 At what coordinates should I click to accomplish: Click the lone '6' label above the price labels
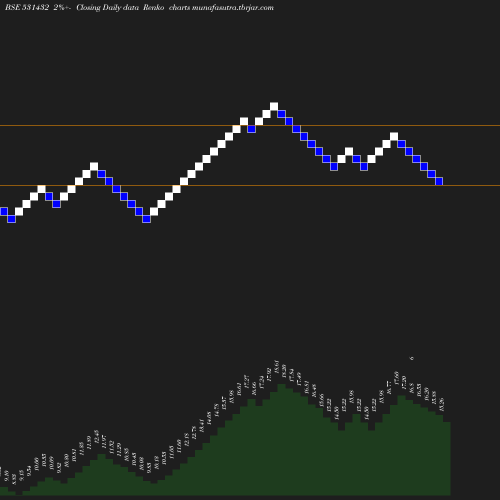tap(412, 358)
